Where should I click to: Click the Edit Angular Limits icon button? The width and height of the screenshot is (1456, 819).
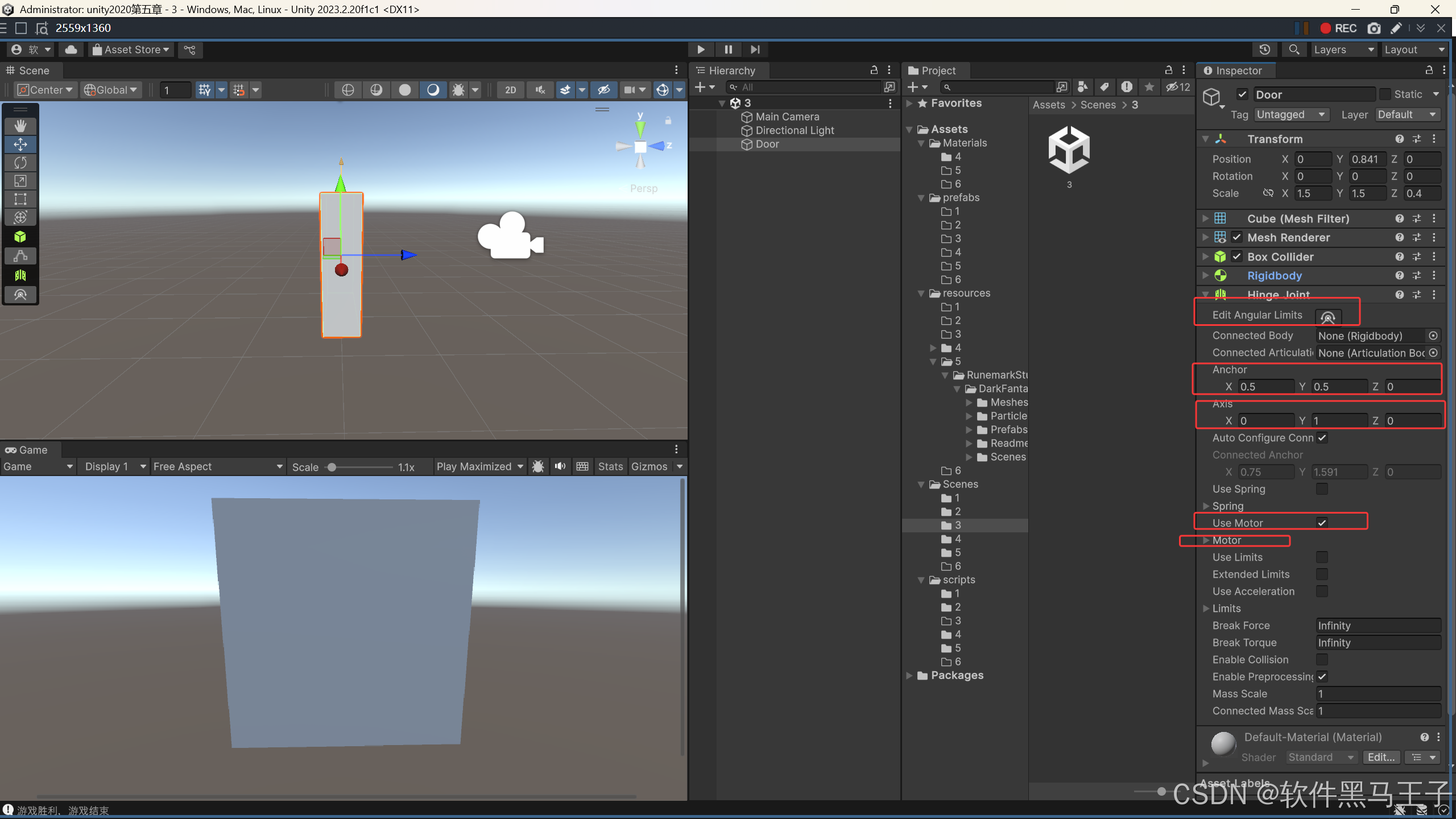pos(1327,316)
